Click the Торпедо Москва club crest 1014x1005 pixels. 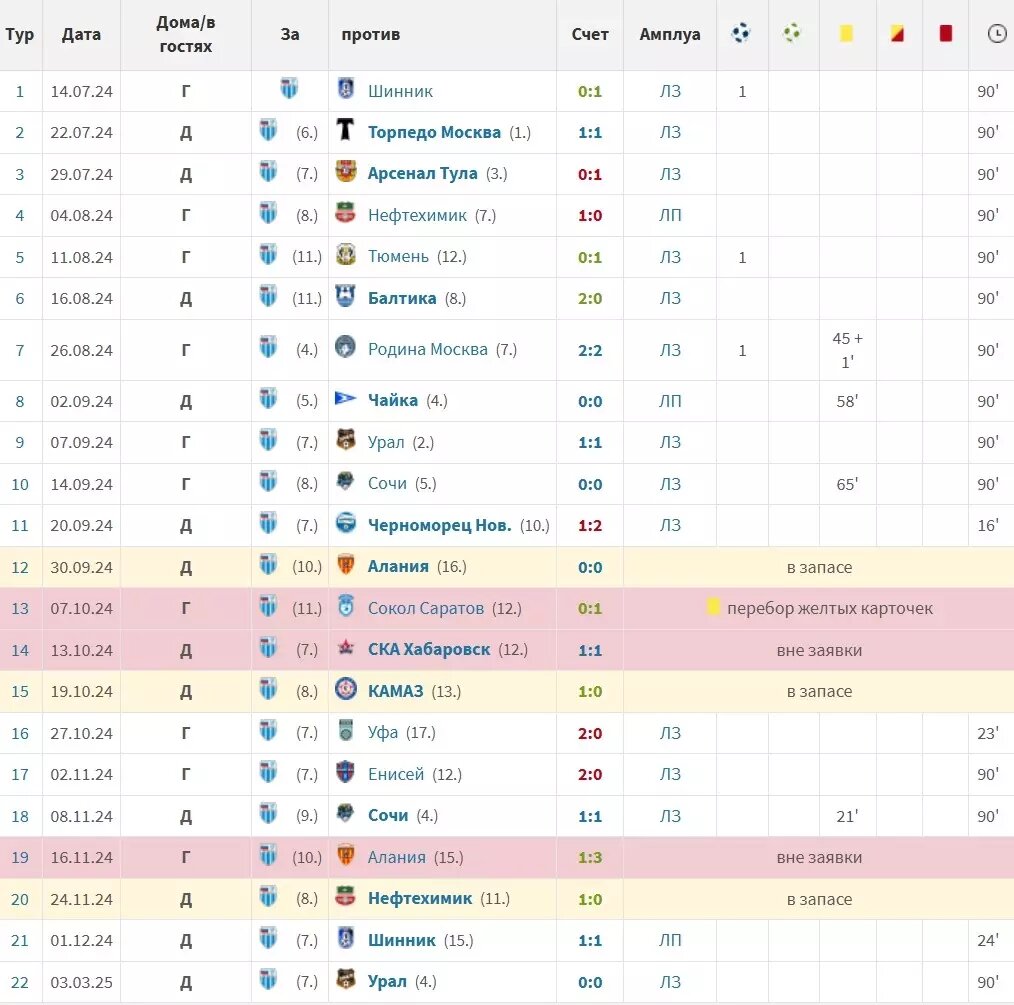point(346,129)
